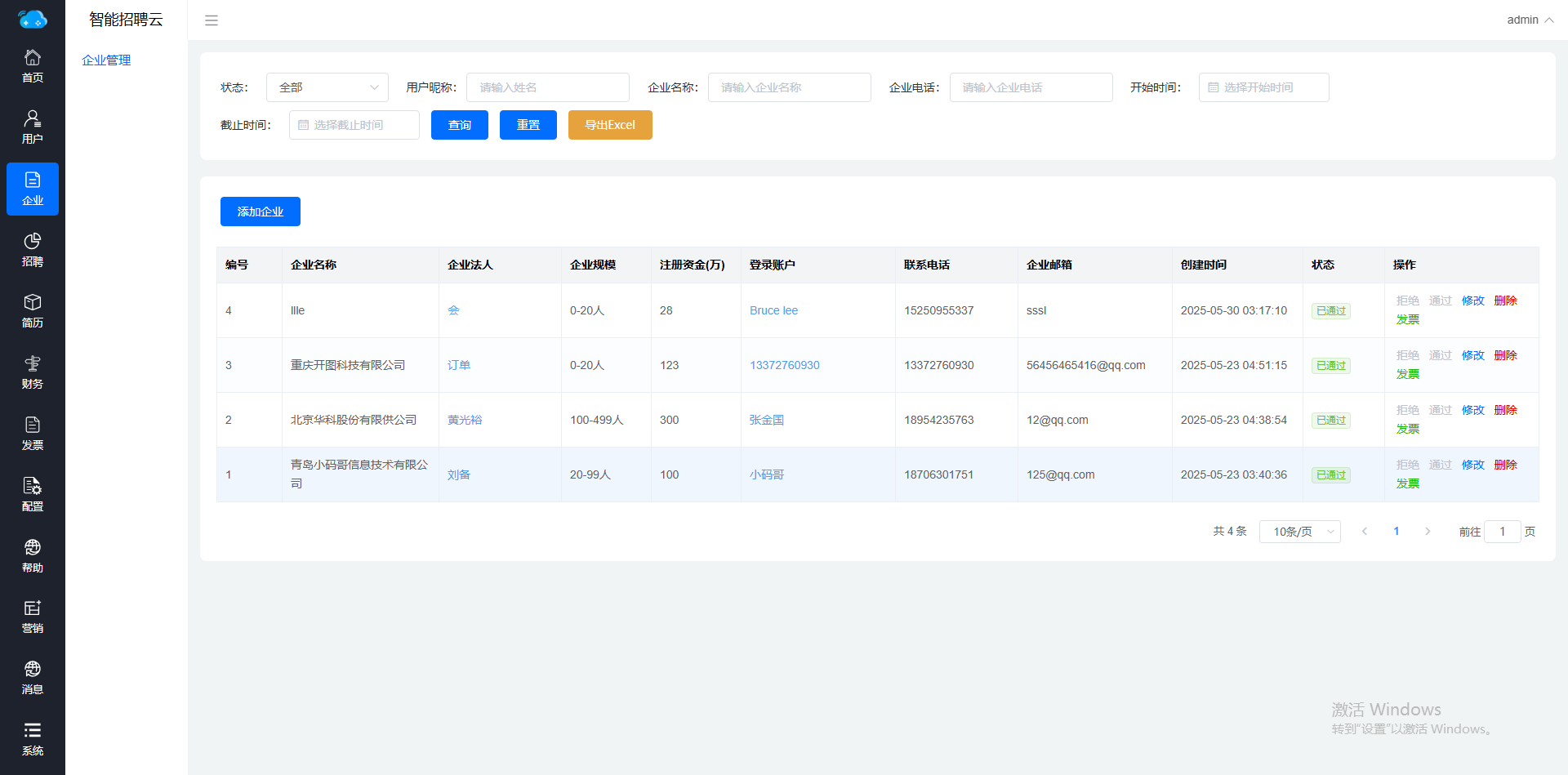Collapse the sidebar with hamburger icon

pyautogui.click(x=212, y=20)
